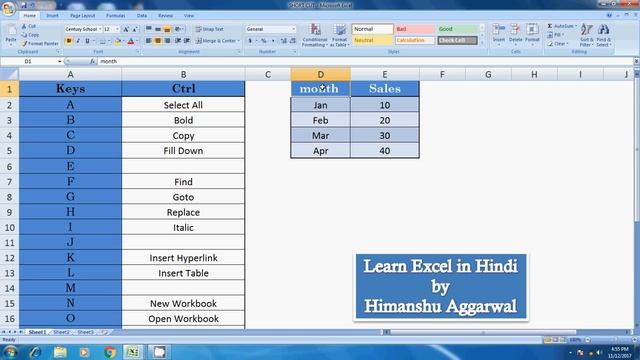
Task: Apply the Percent Style icon
Action: click(264, 41)
